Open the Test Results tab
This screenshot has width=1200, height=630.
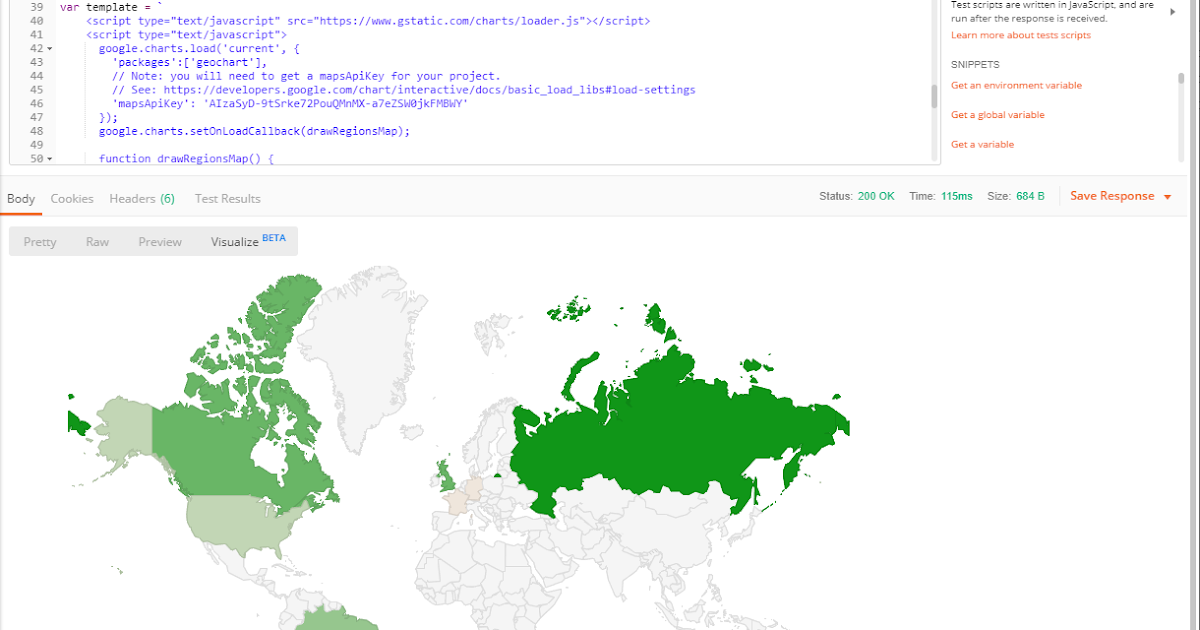pyautogui.click(x=227, y=198)
